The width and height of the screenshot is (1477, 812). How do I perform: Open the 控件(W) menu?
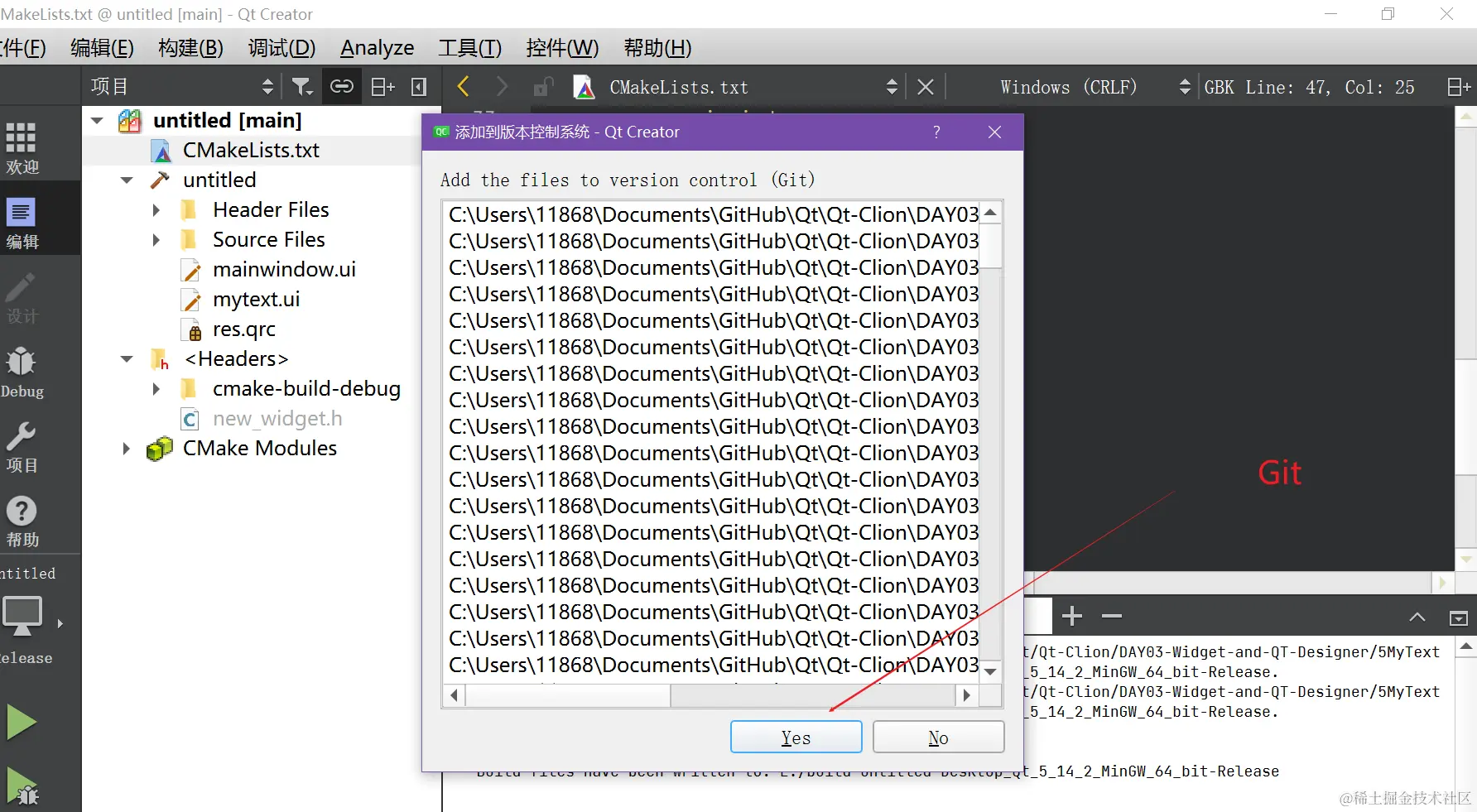click(562, 48)
